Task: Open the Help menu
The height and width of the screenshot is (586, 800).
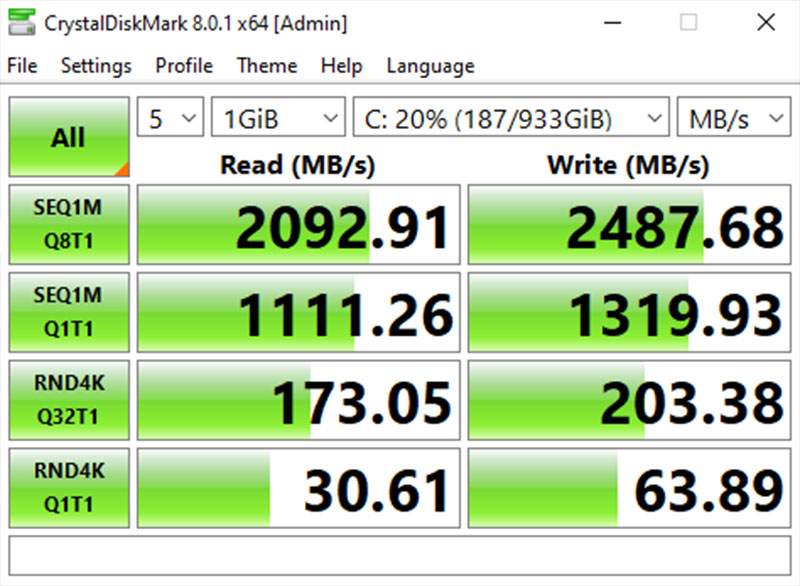Action: pyautogui.click(x=341, y=66)
